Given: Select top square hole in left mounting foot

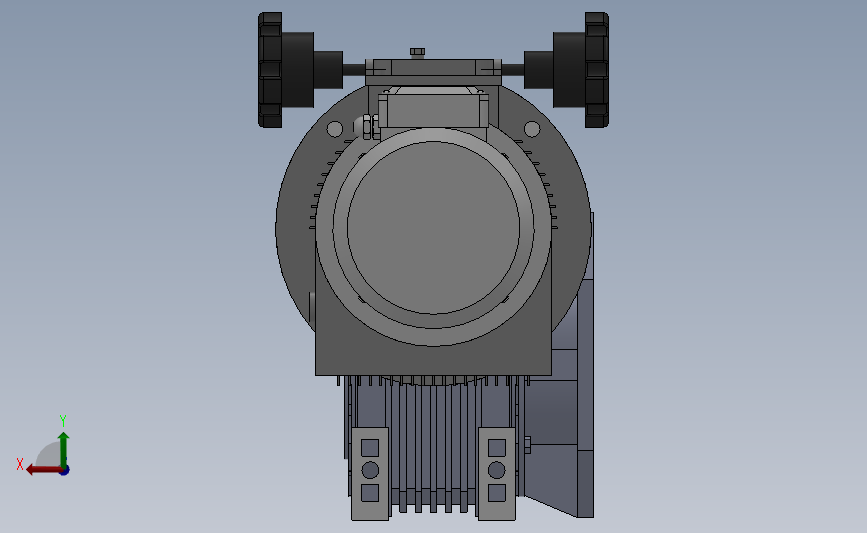Looking at the screenshot, I should 370,448.
